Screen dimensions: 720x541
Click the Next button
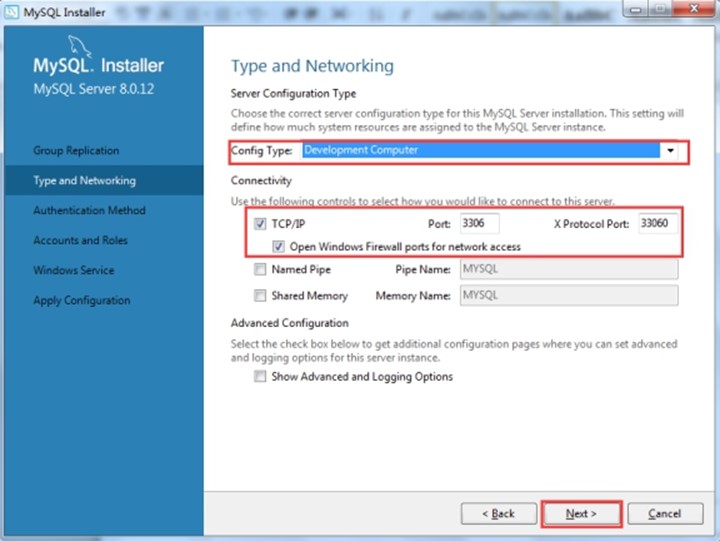coord(581,513)
